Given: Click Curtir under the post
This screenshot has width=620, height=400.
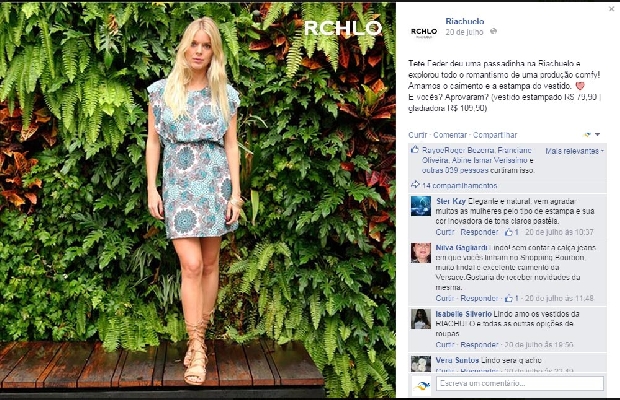Looking at the screenshot, I should click(418, 135).
